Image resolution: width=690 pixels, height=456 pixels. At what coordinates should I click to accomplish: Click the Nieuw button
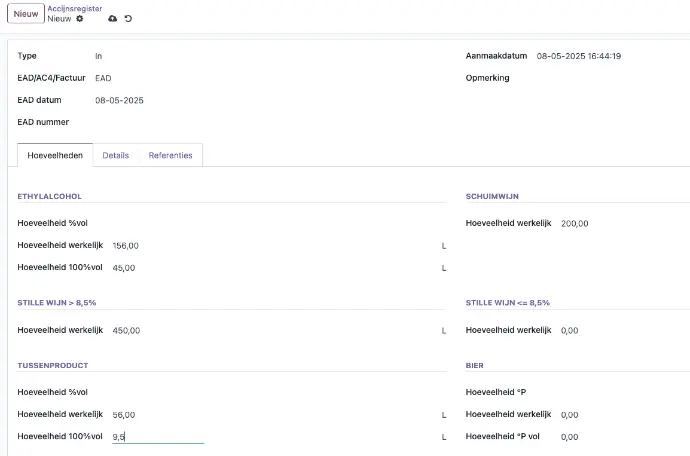click(26, 14)
